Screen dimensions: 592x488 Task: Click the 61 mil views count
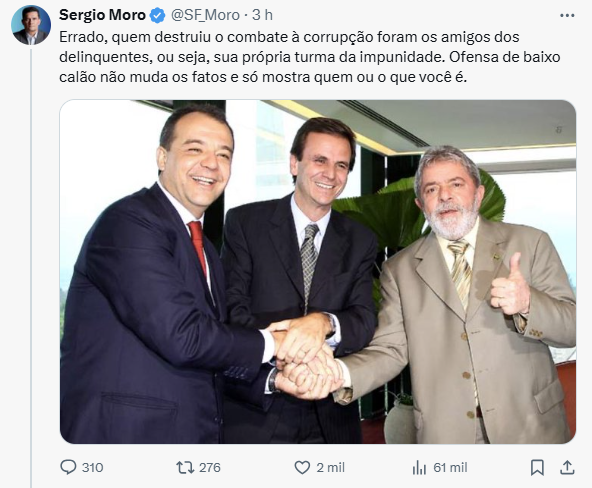point(450,467)
